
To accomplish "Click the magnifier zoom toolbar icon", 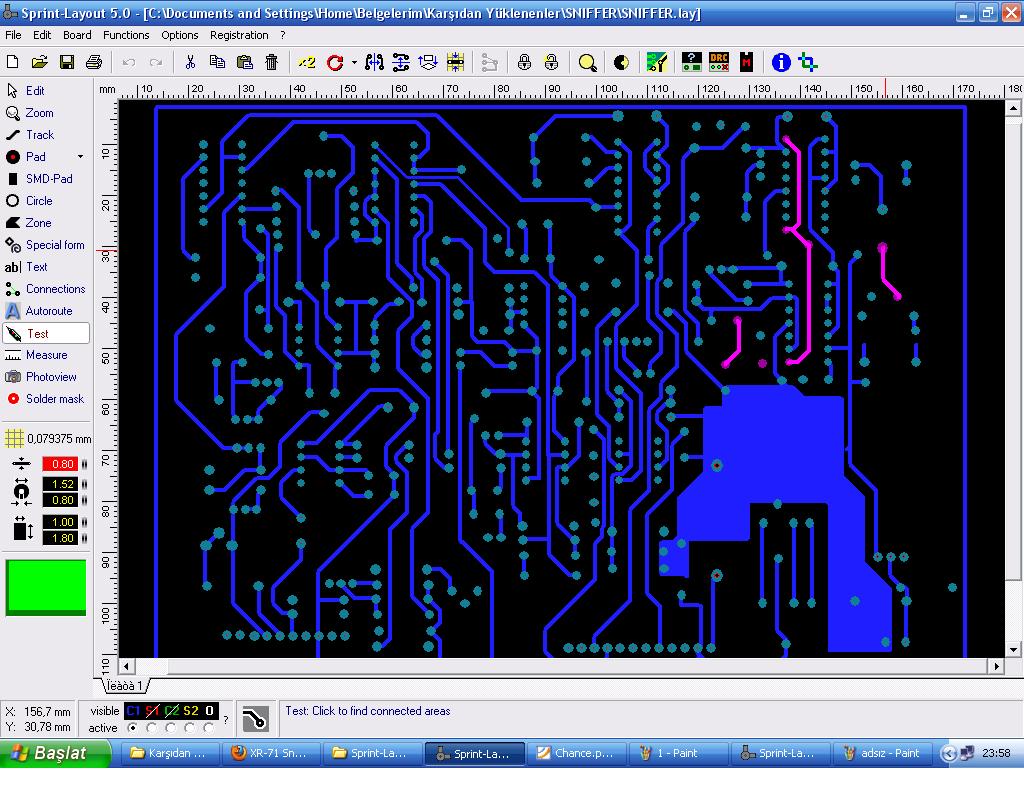I will [587, 63].
